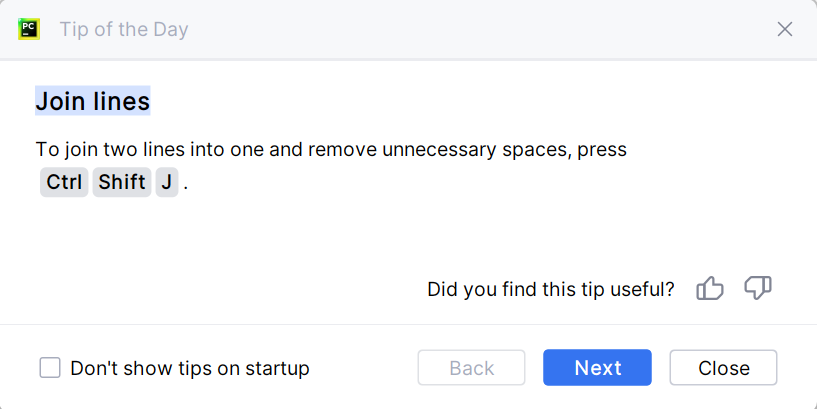This screenshot has width=817, height=409.
Task: Click the Shift key badge in the tip
Action: (122, 184)
